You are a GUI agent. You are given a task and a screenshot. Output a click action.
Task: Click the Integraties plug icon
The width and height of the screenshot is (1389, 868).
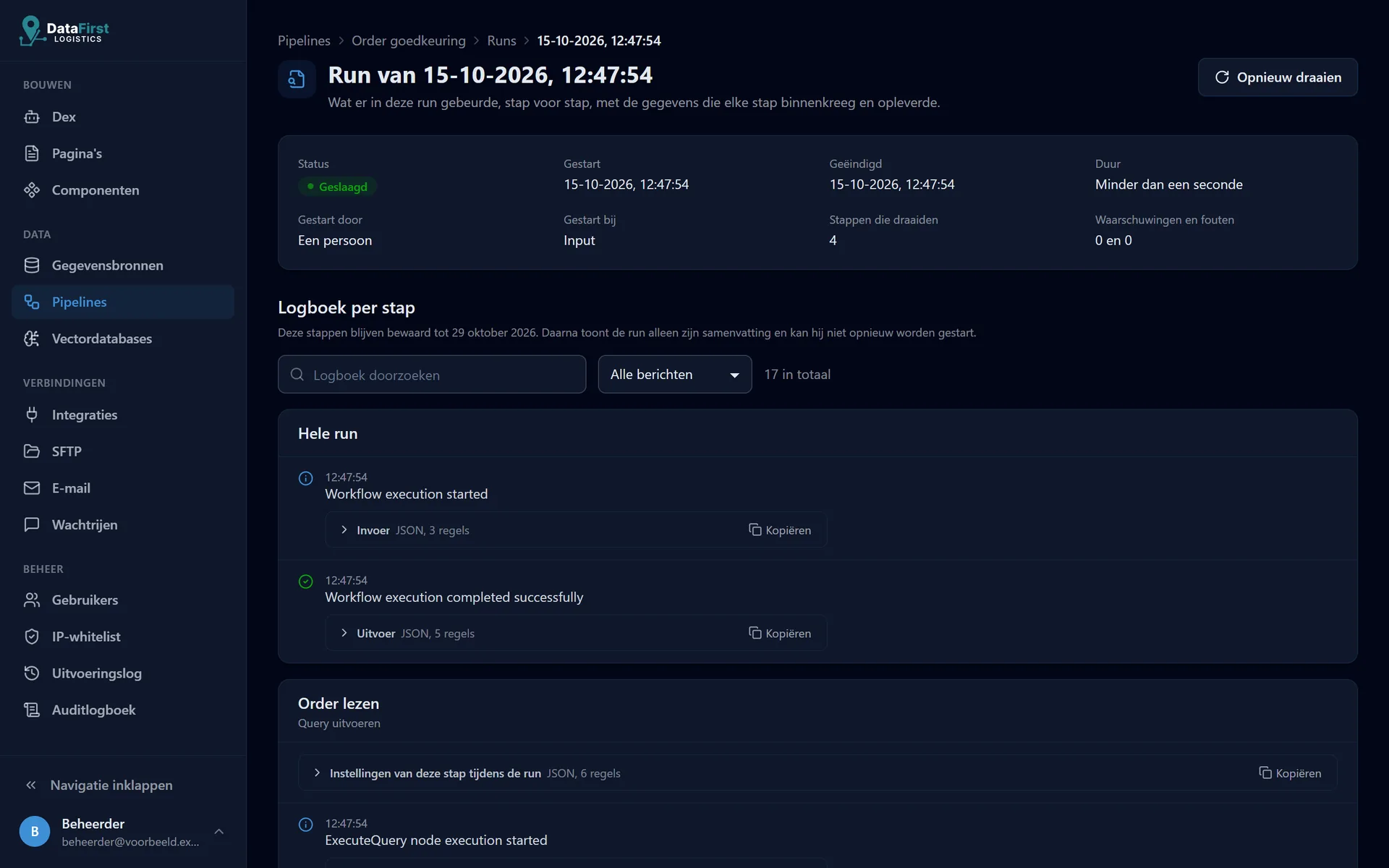(x=32, y=414)
